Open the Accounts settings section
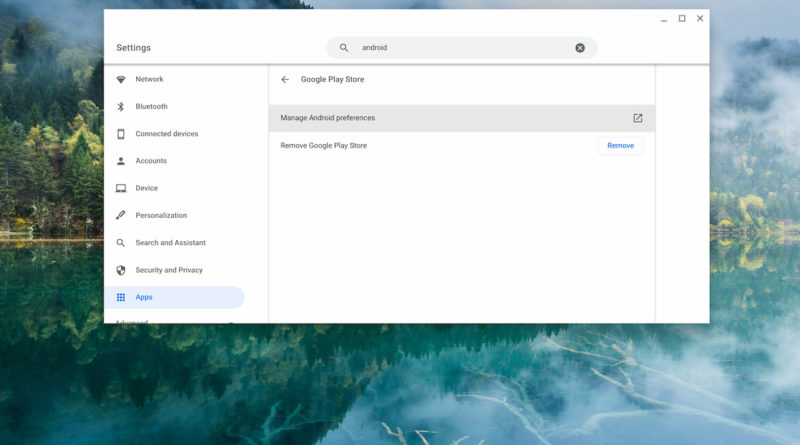Viewport: 800px width, 445px height. coord(151,161)
